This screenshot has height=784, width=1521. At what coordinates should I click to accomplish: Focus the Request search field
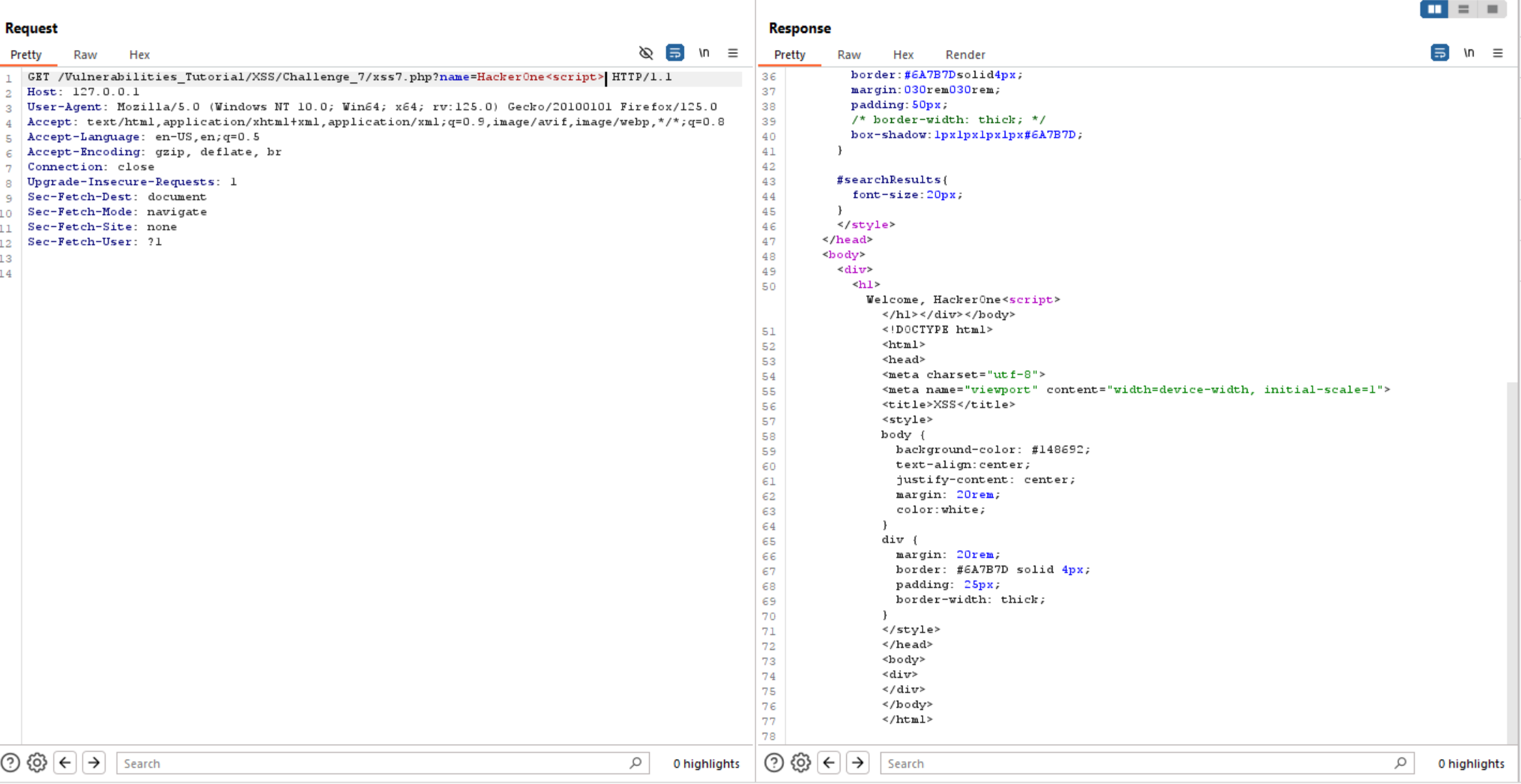(x=382, y=763)
